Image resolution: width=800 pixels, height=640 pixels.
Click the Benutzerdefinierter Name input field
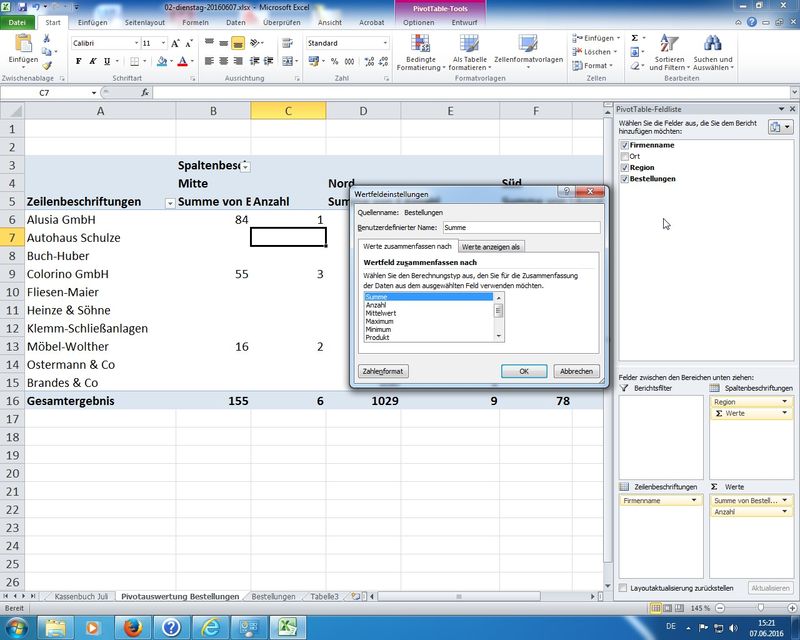(x=520, y=227)
